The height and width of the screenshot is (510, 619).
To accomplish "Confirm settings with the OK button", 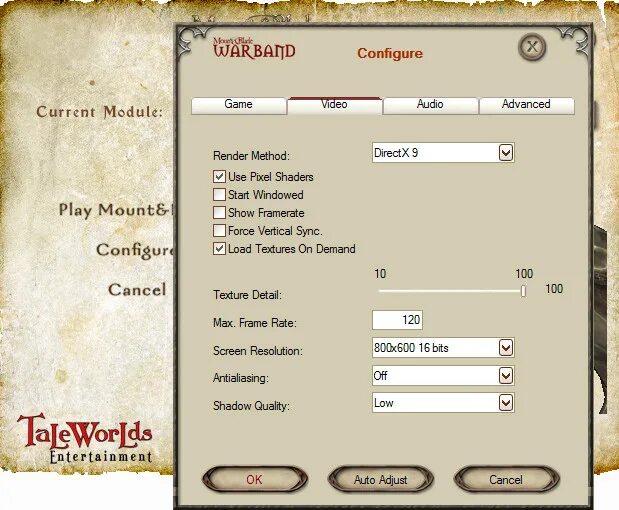I will (255, 480).
